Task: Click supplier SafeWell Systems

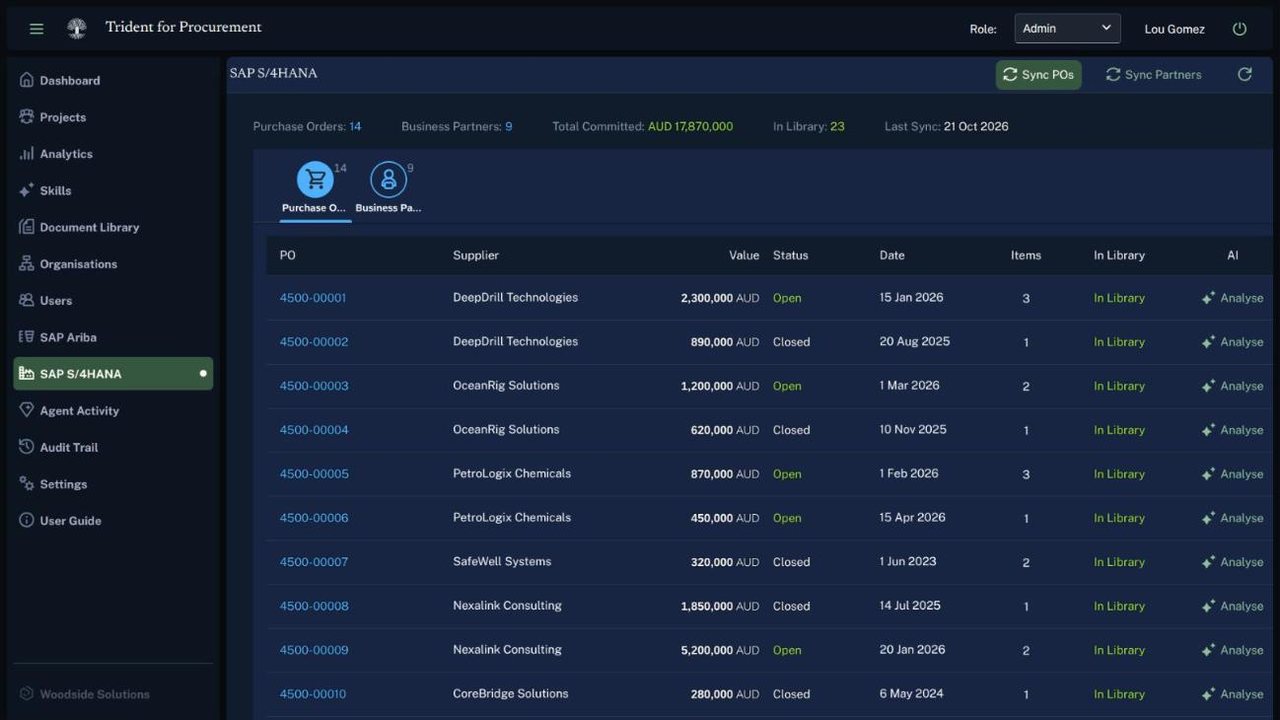Action: click(x=502, y=561)
